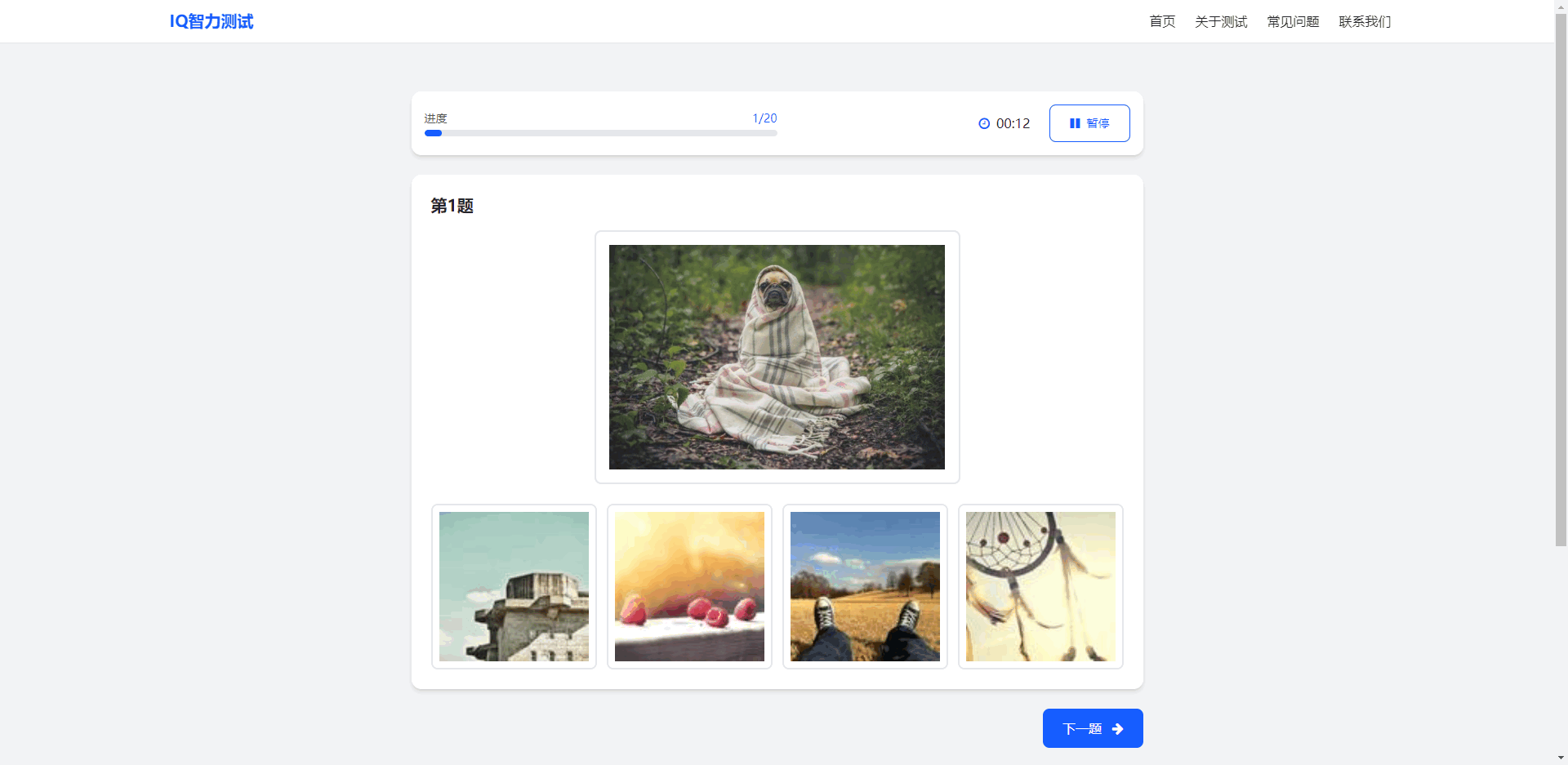
Task: Select the strawberries answer image
Action: coord(689,586)
